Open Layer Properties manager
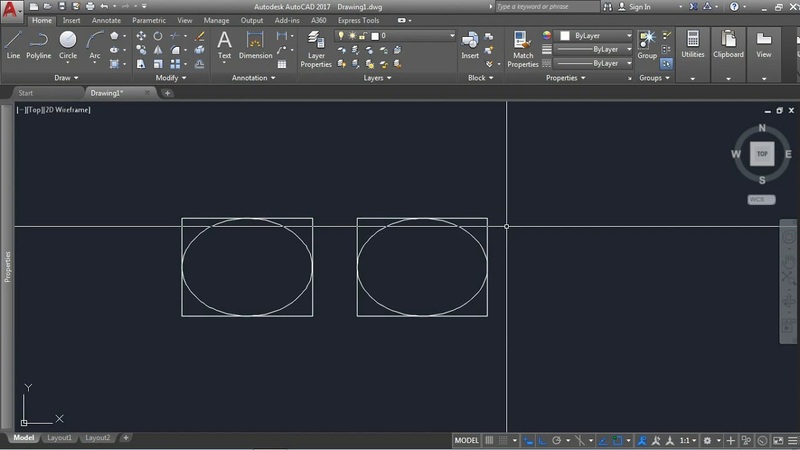Viewport: 800px width, 450px height. click(x=316, y=49)
